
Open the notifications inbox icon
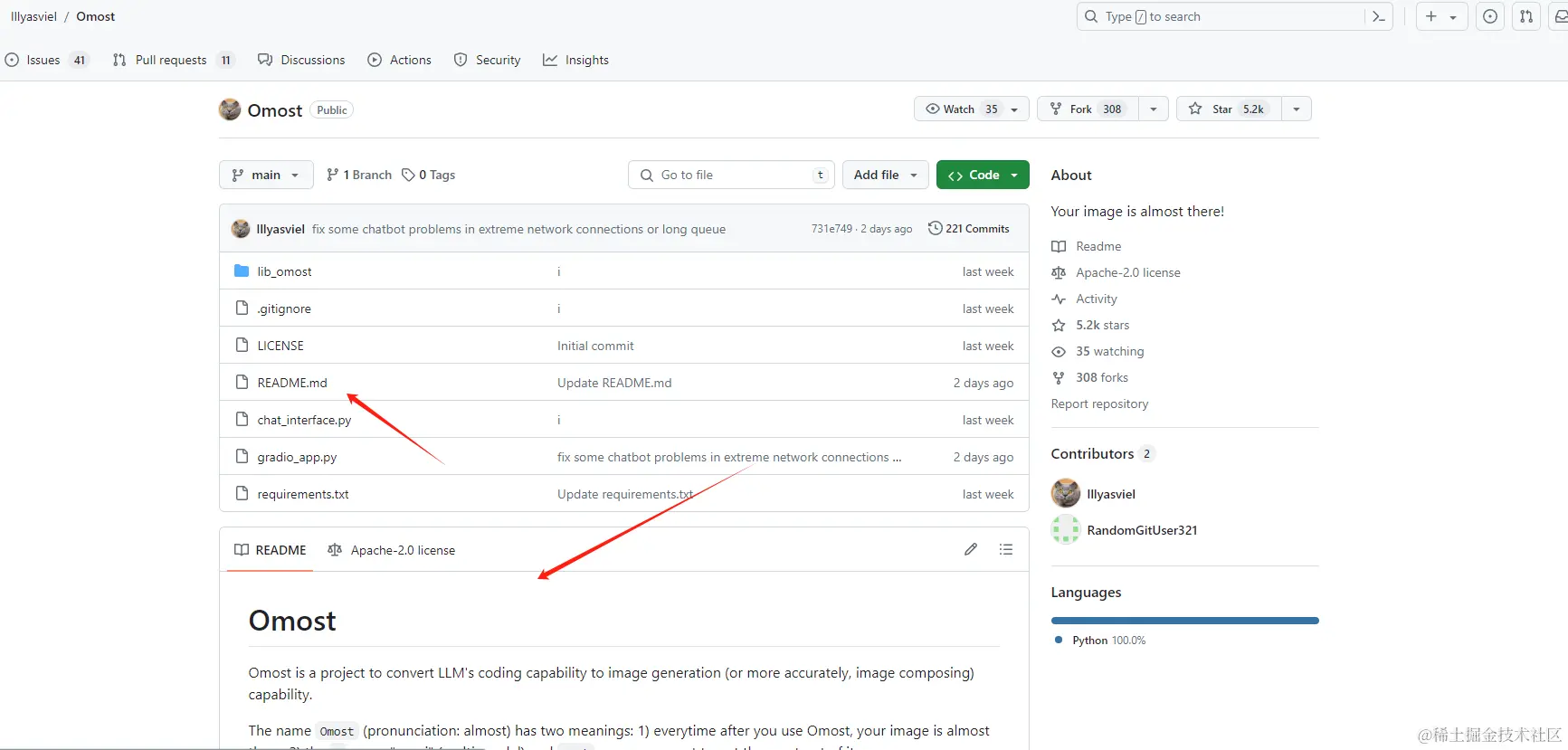1560,16
